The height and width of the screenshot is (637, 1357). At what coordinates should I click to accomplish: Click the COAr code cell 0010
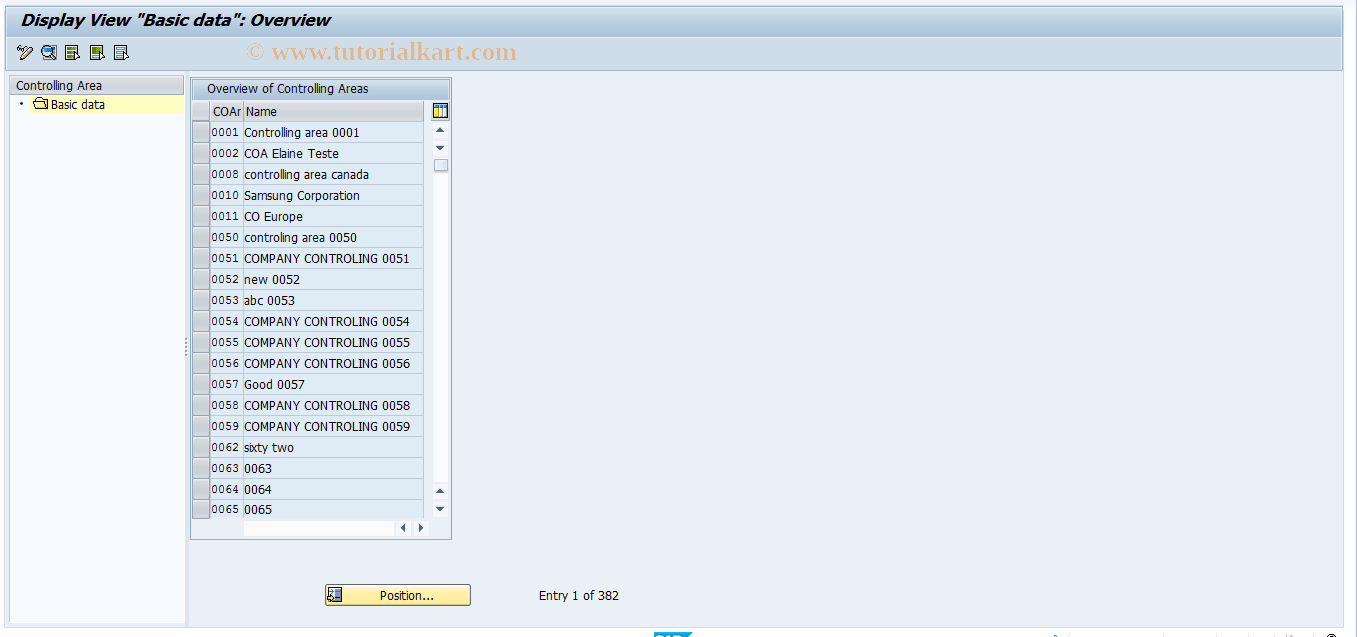(x=226, y=195)
